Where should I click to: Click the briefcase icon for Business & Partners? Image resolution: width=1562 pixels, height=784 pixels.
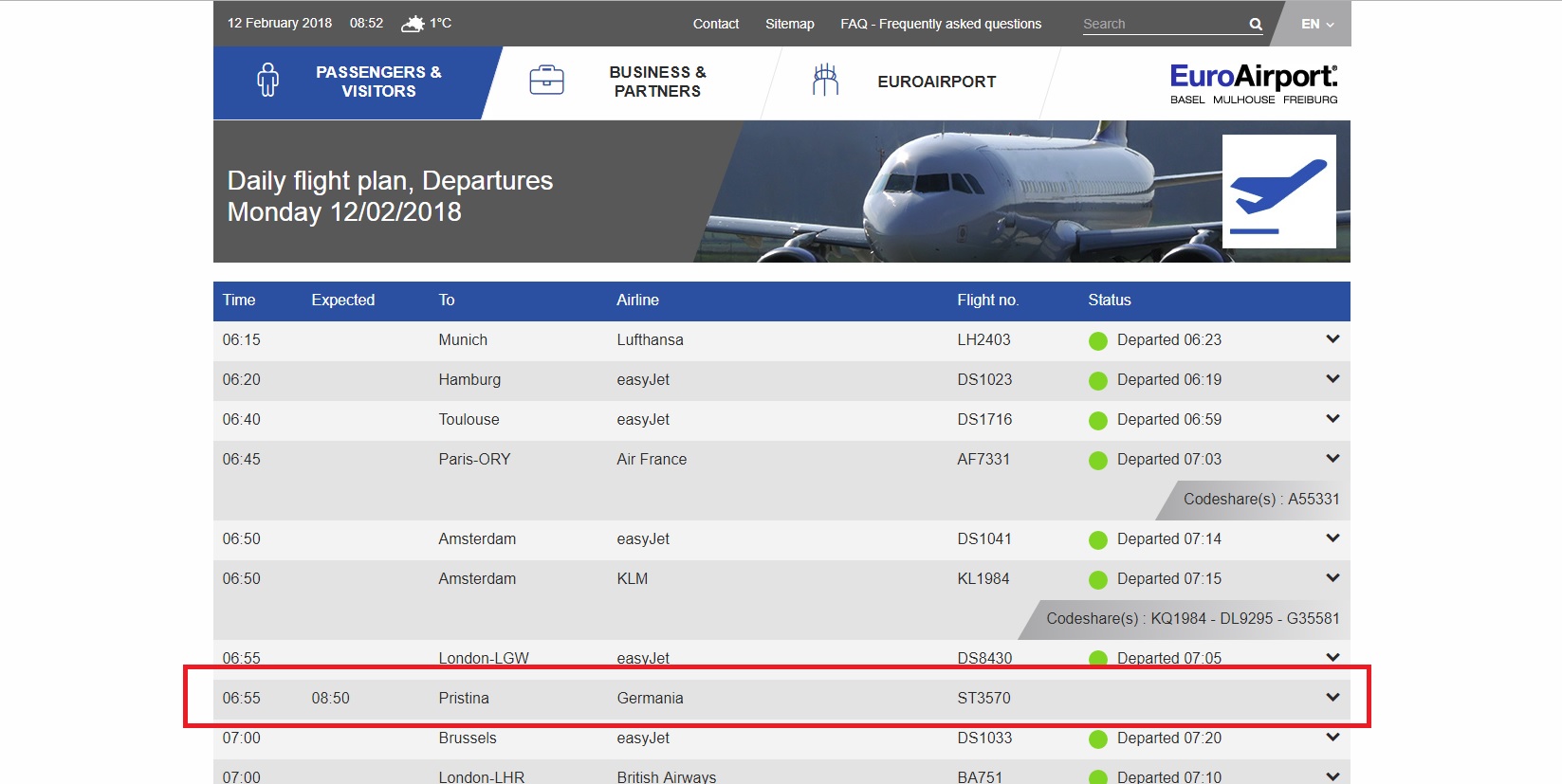point(546,81)
